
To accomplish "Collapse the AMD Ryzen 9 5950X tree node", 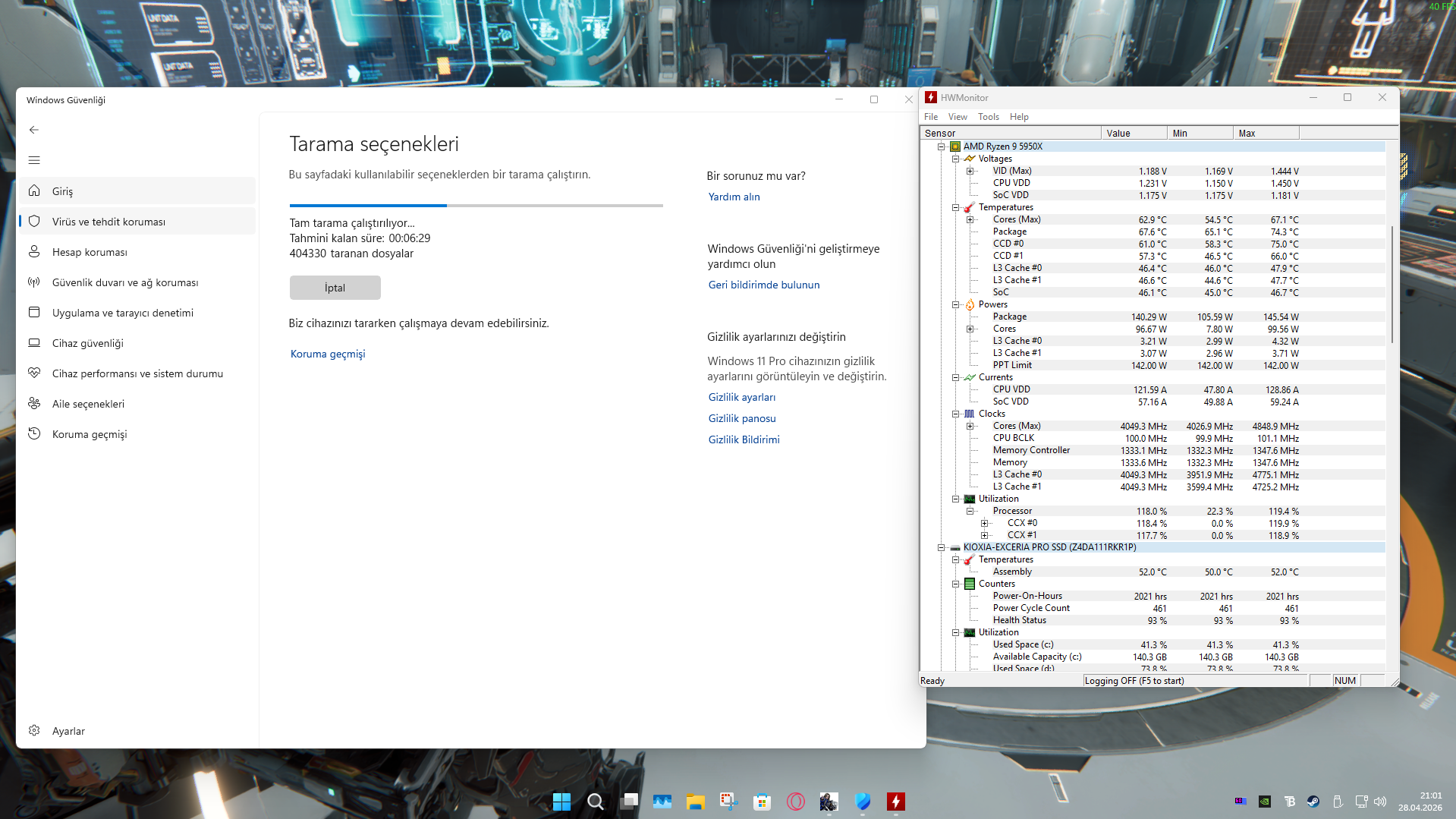I will [942, 146].
